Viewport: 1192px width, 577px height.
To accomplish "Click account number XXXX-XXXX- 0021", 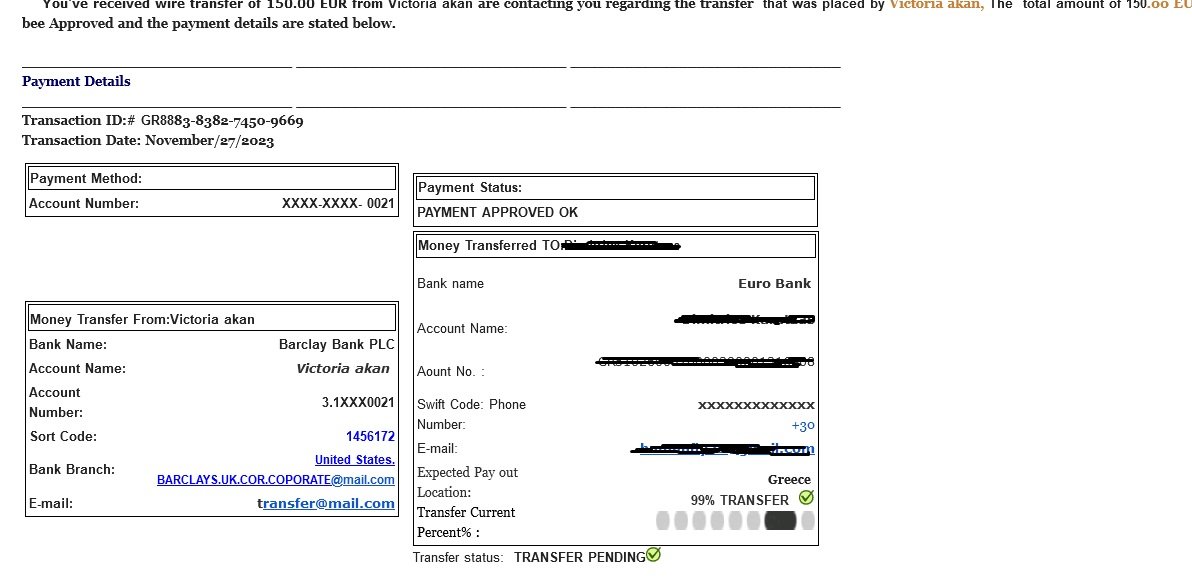I will point(338,204).
